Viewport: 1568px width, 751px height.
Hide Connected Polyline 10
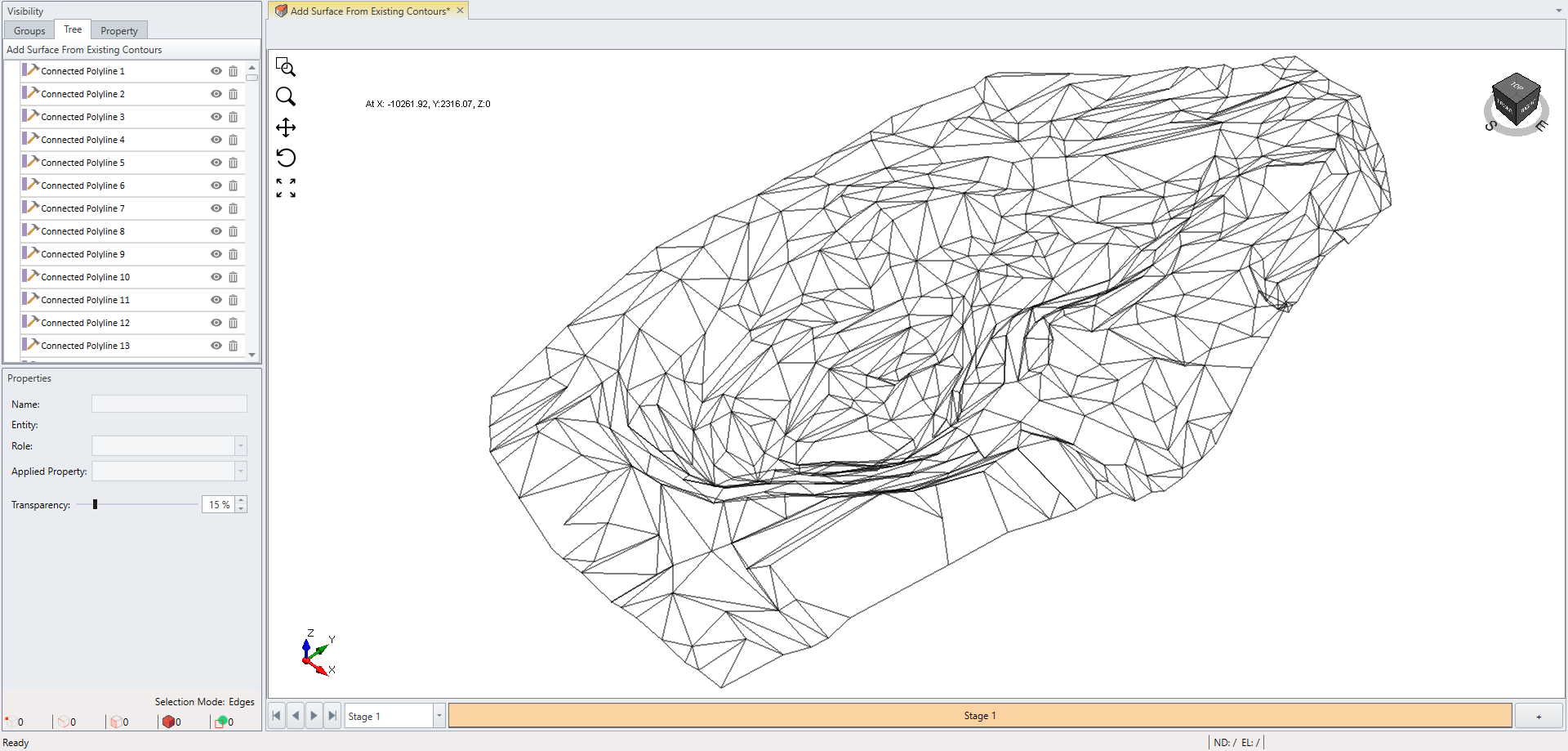[216, 277]
